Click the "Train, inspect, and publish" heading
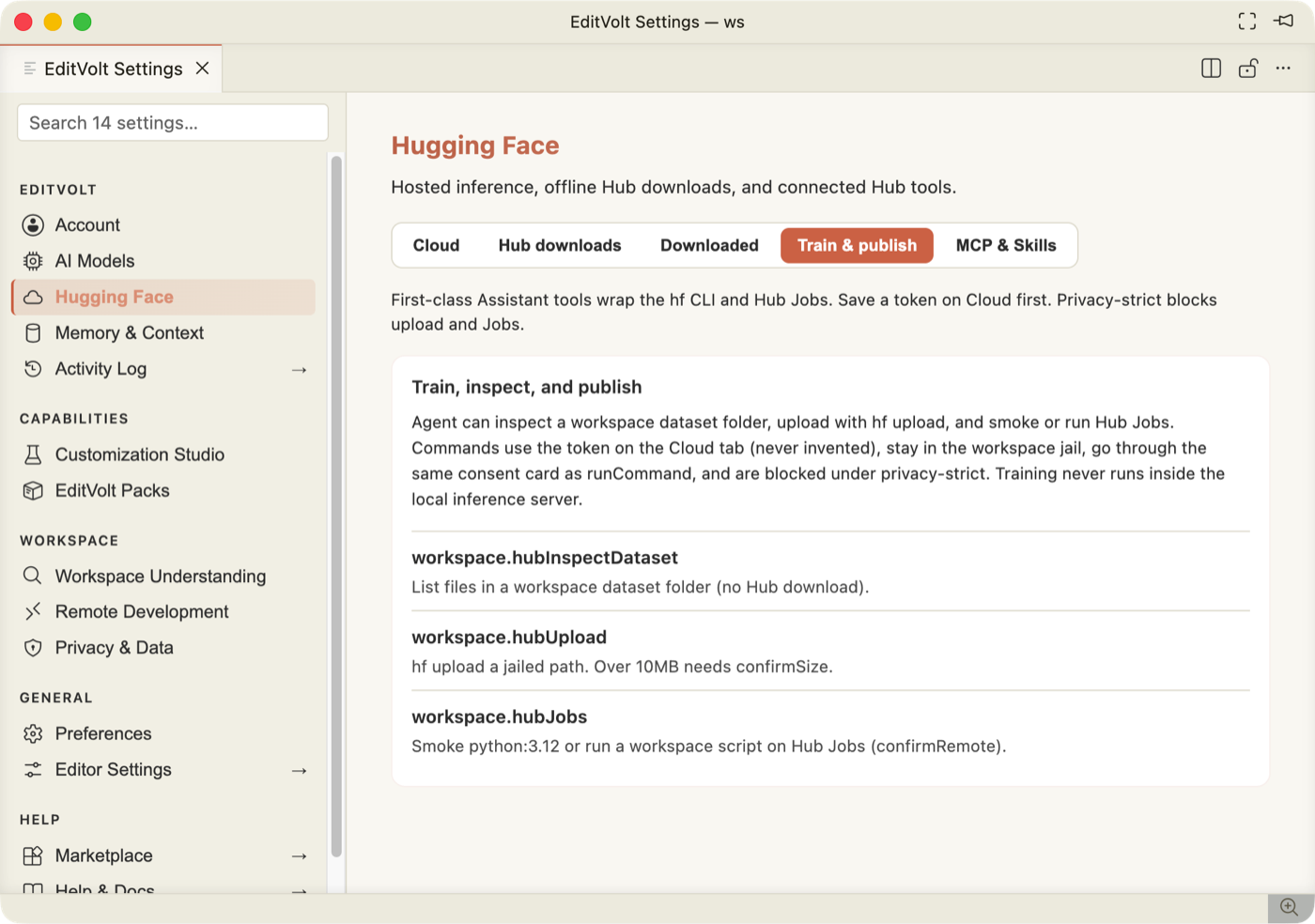The height and width of the screenshot is (924, 1315). 527,388
